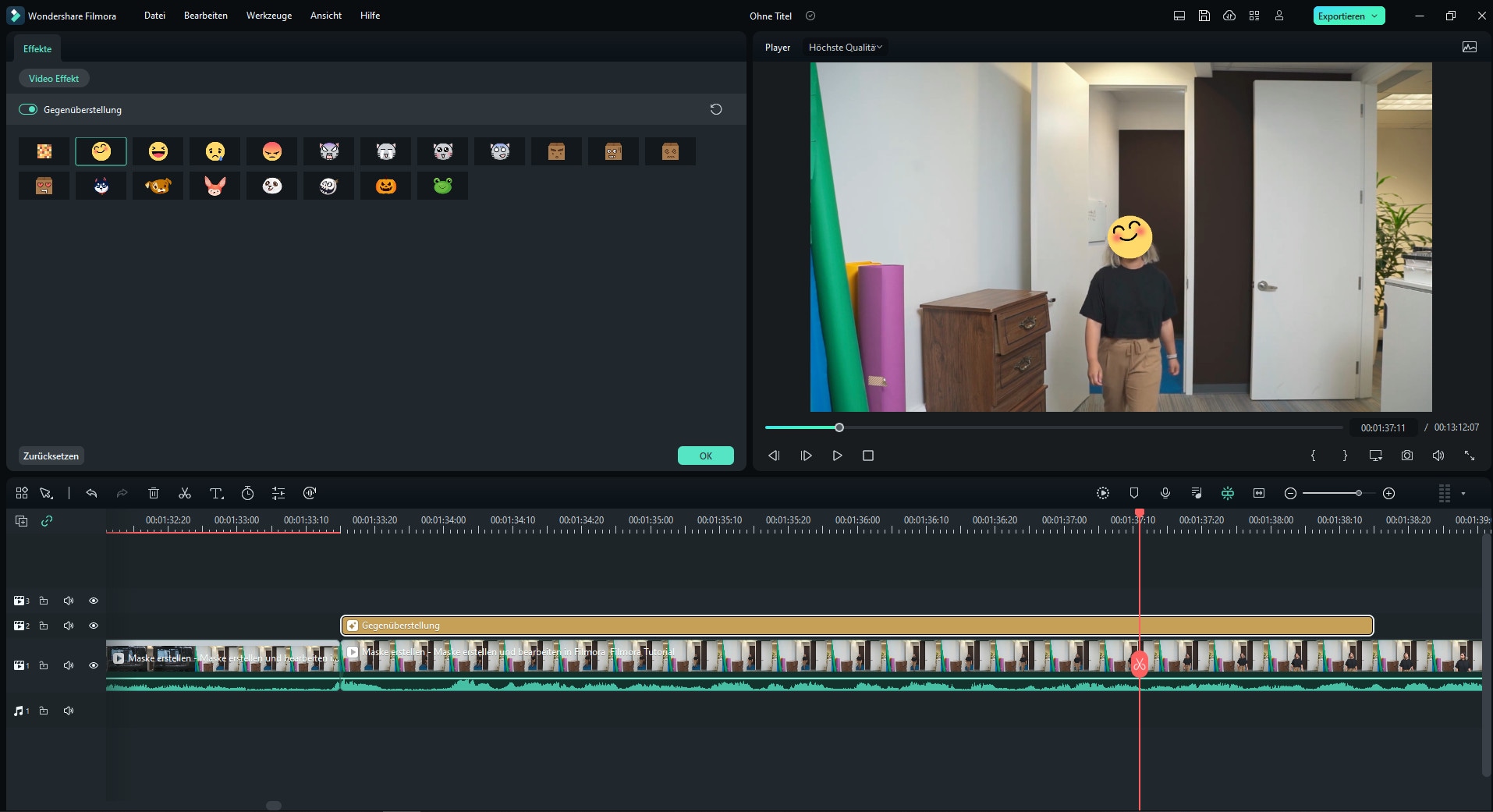This screenshot has height=812, width=1493.
Task: Click the Zurücksetzen button
Action: (x=51, y=456)
